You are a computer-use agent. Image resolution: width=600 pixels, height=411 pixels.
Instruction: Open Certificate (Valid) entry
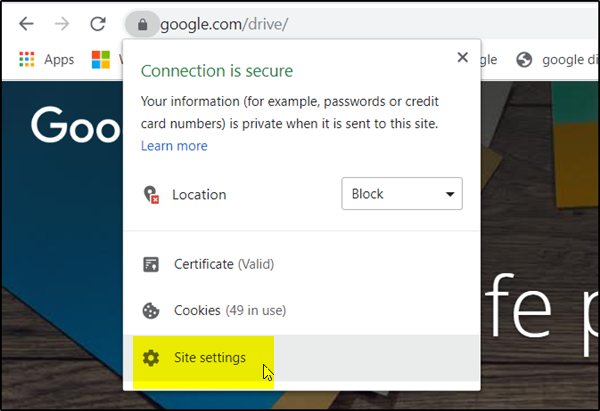pos(223,265)
